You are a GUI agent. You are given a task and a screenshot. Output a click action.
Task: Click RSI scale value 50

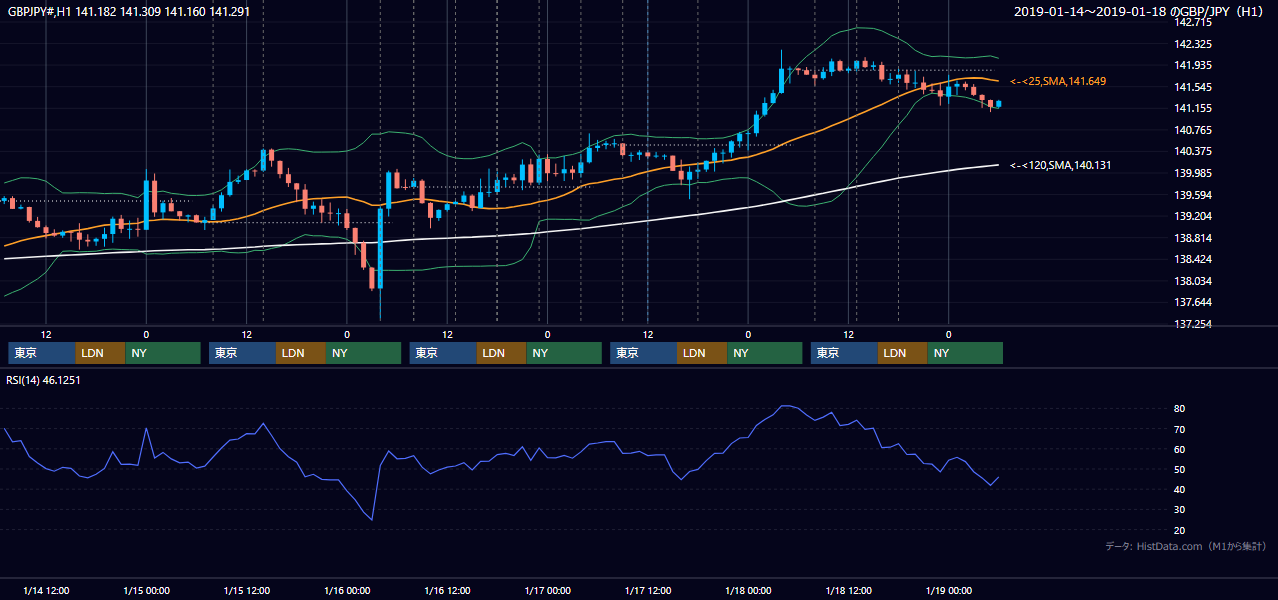(x=1180, y=469)
